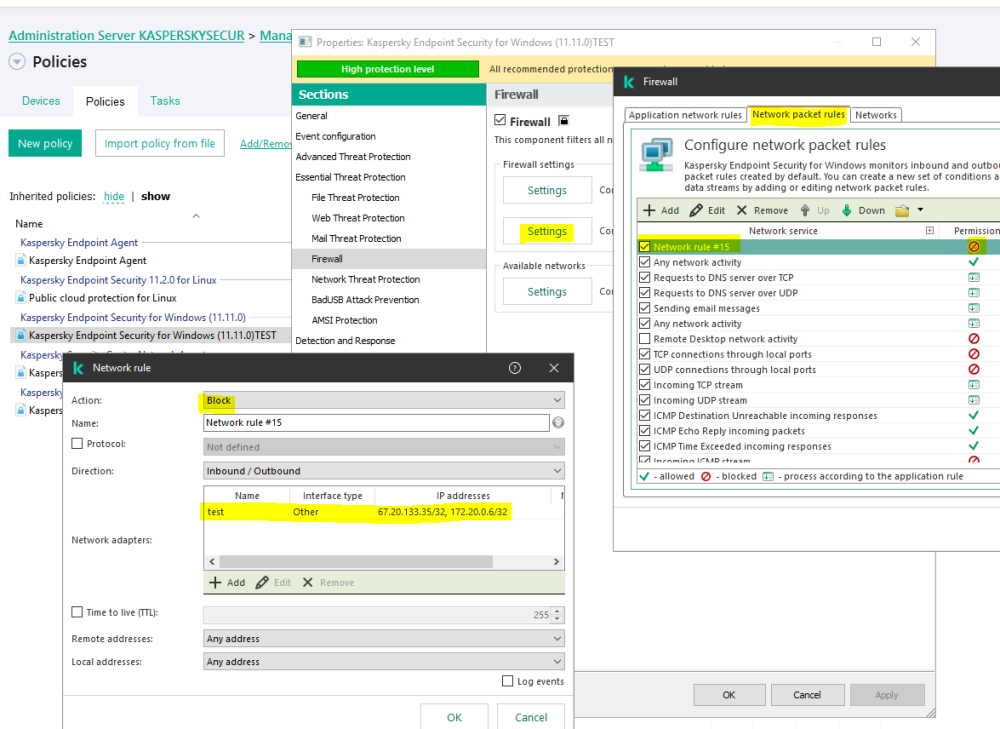1000x729 pixels.
Task: Check the Protocol checkbox
Action: click(x=77, y=444)
